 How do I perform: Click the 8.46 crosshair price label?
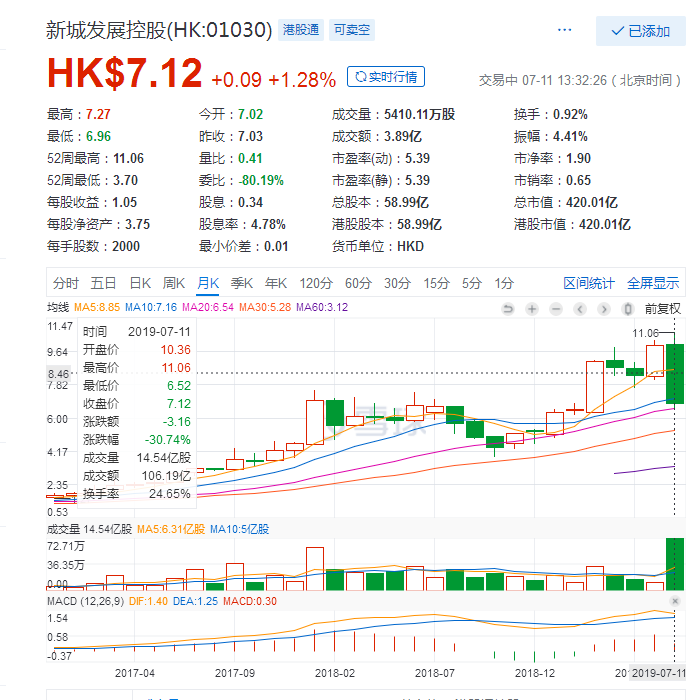click(x=58, y=374)
